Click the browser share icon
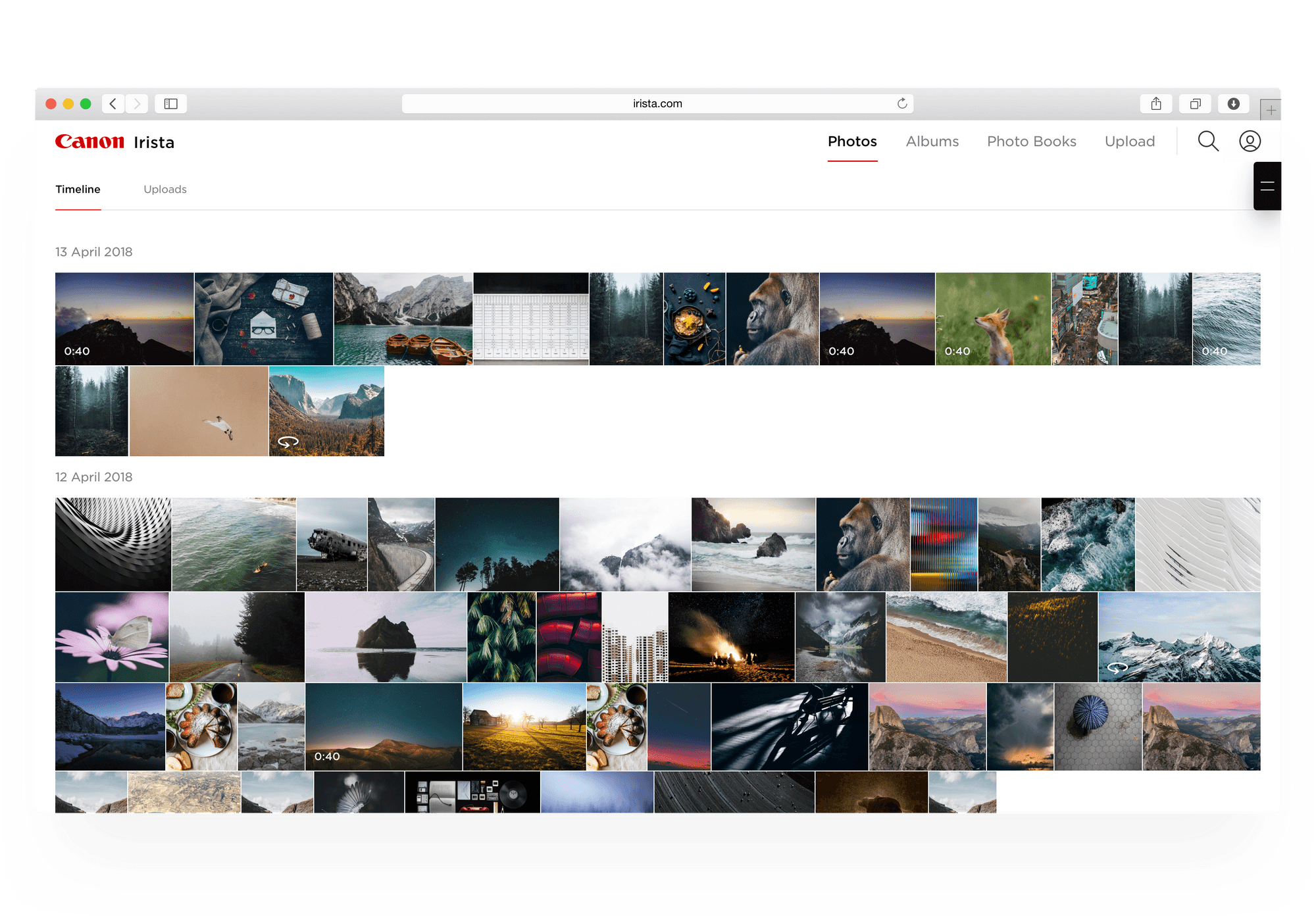Viewport: 1316px width, 918px height. tap(1156, 104)
